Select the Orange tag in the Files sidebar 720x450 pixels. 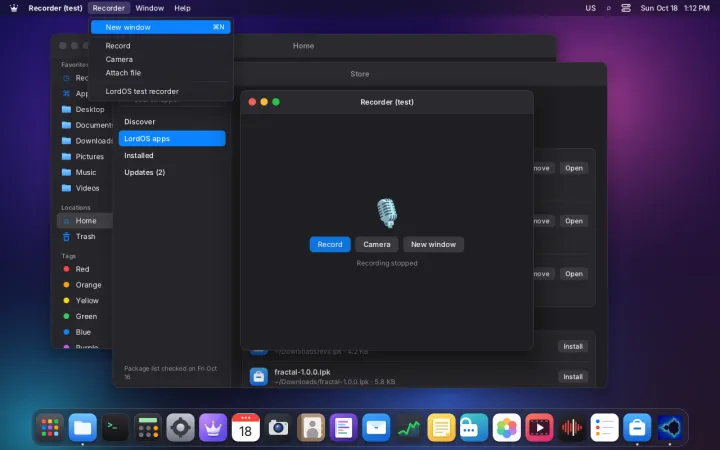tap(85, 285)
